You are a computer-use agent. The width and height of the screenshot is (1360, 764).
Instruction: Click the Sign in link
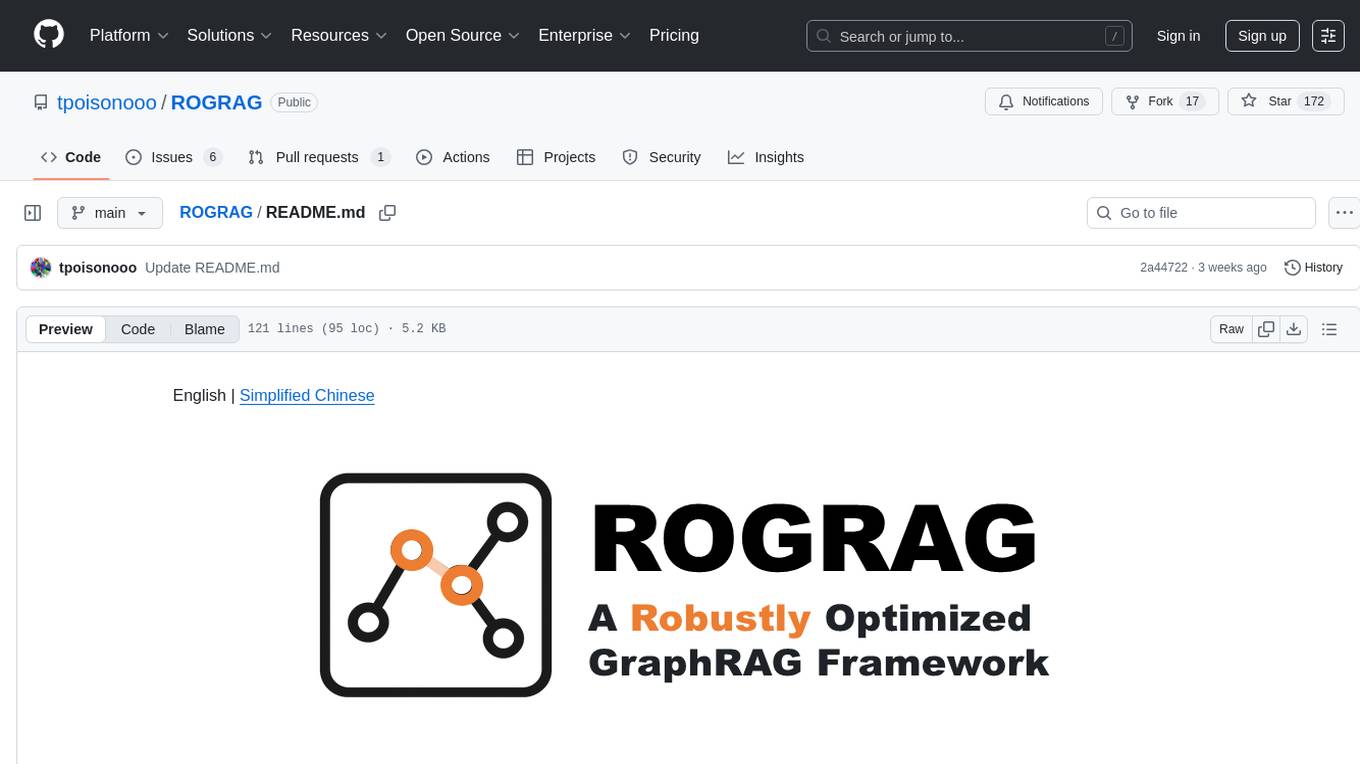[1178, 36]
